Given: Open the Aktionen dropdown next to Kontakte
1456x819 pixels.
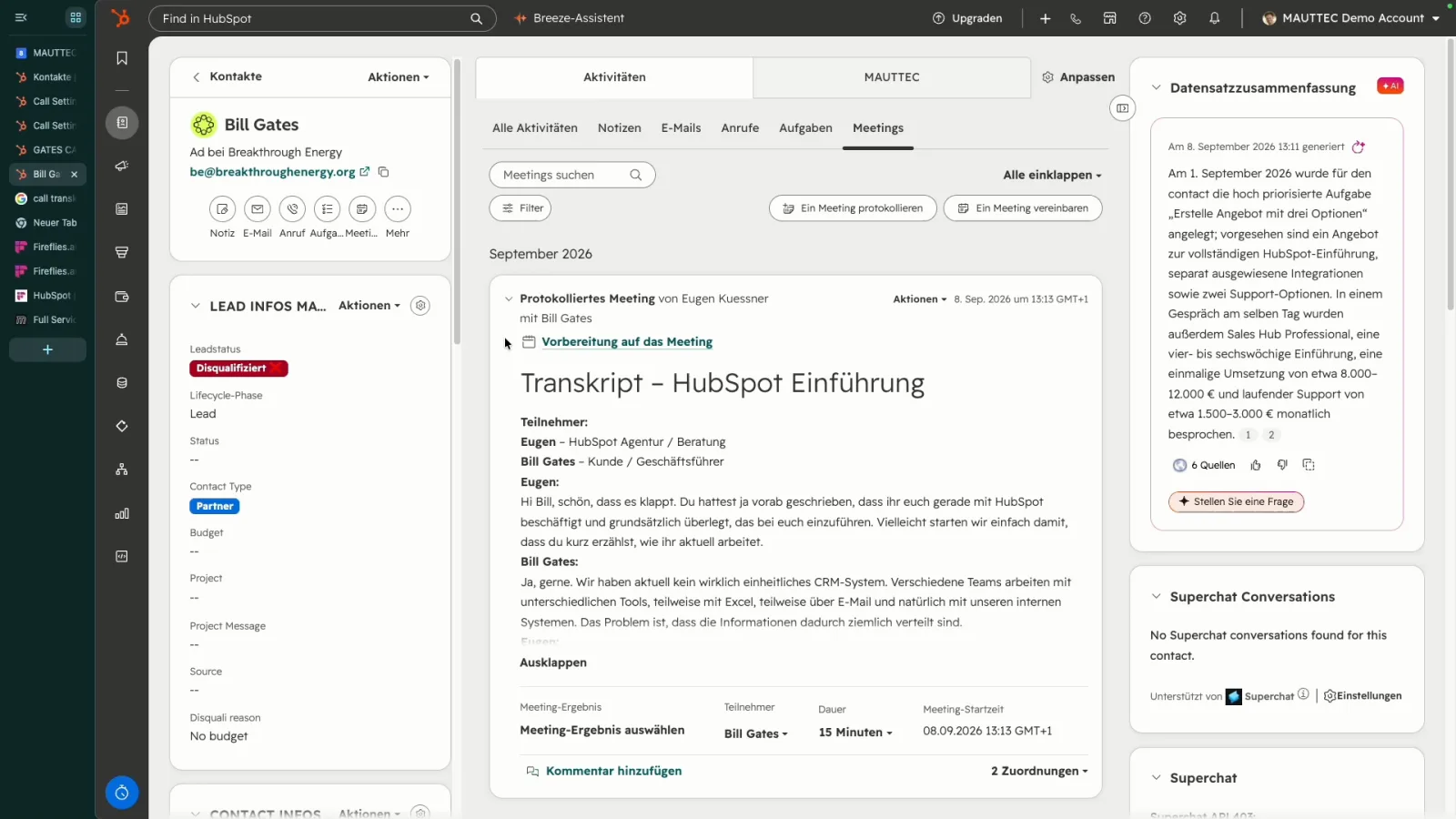Looking at the screenshot, I should coord(399,77).
